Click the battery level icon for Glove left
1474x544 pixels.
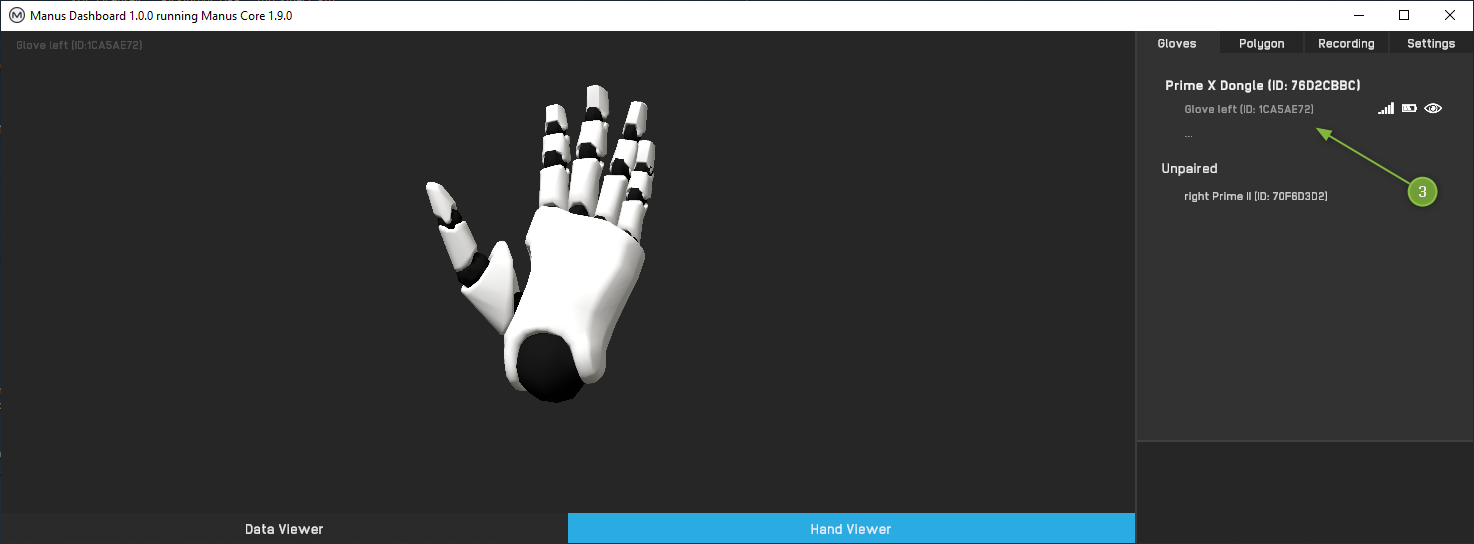[1409, 109]
